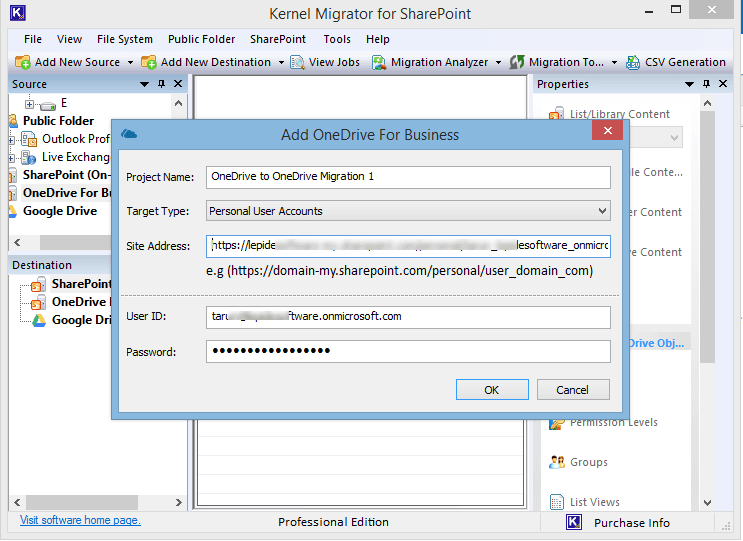
Task: Click the View Jobs icon
Action: click(x=297, y=62)
